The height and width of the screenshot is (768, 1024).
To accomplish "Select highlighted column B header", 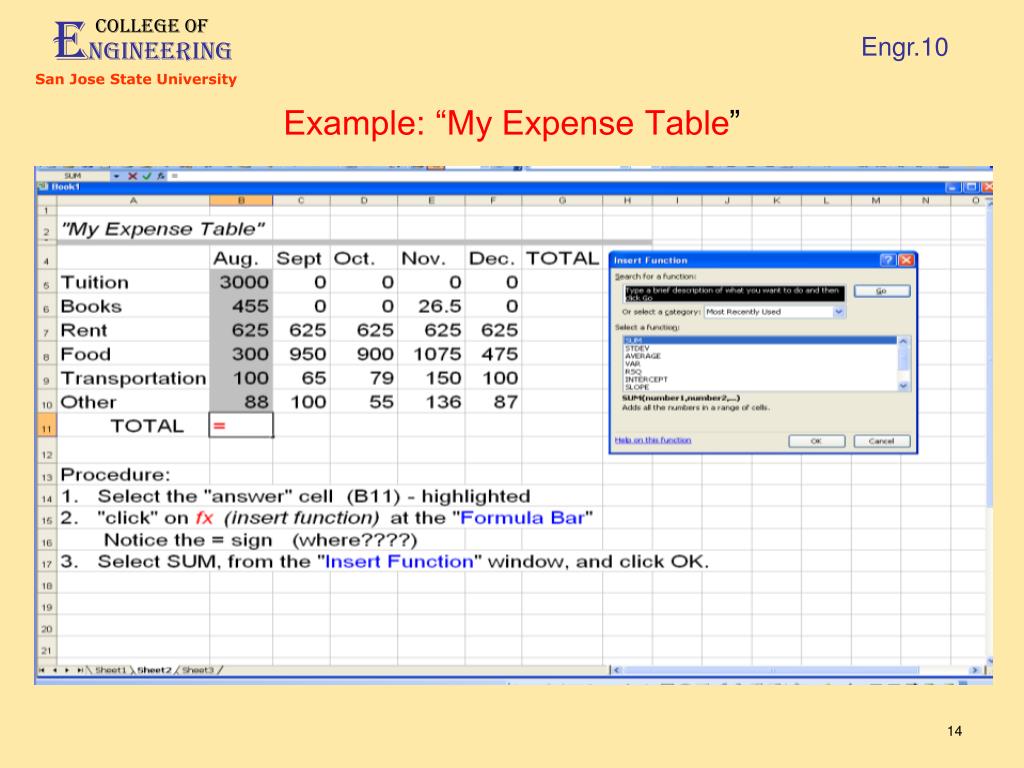I will [241, 201].
